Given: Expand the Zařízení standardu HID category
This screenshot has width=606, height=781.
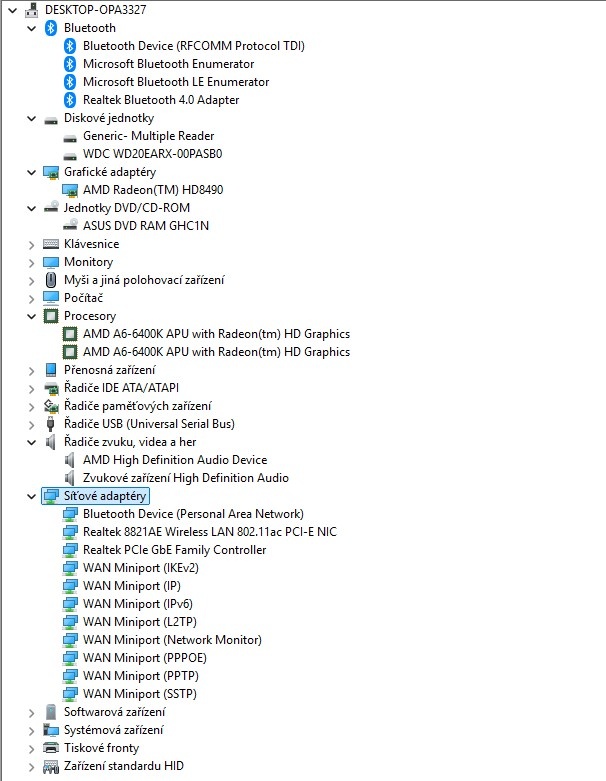Looking at the screenshot, I should [x=31, y=767].
